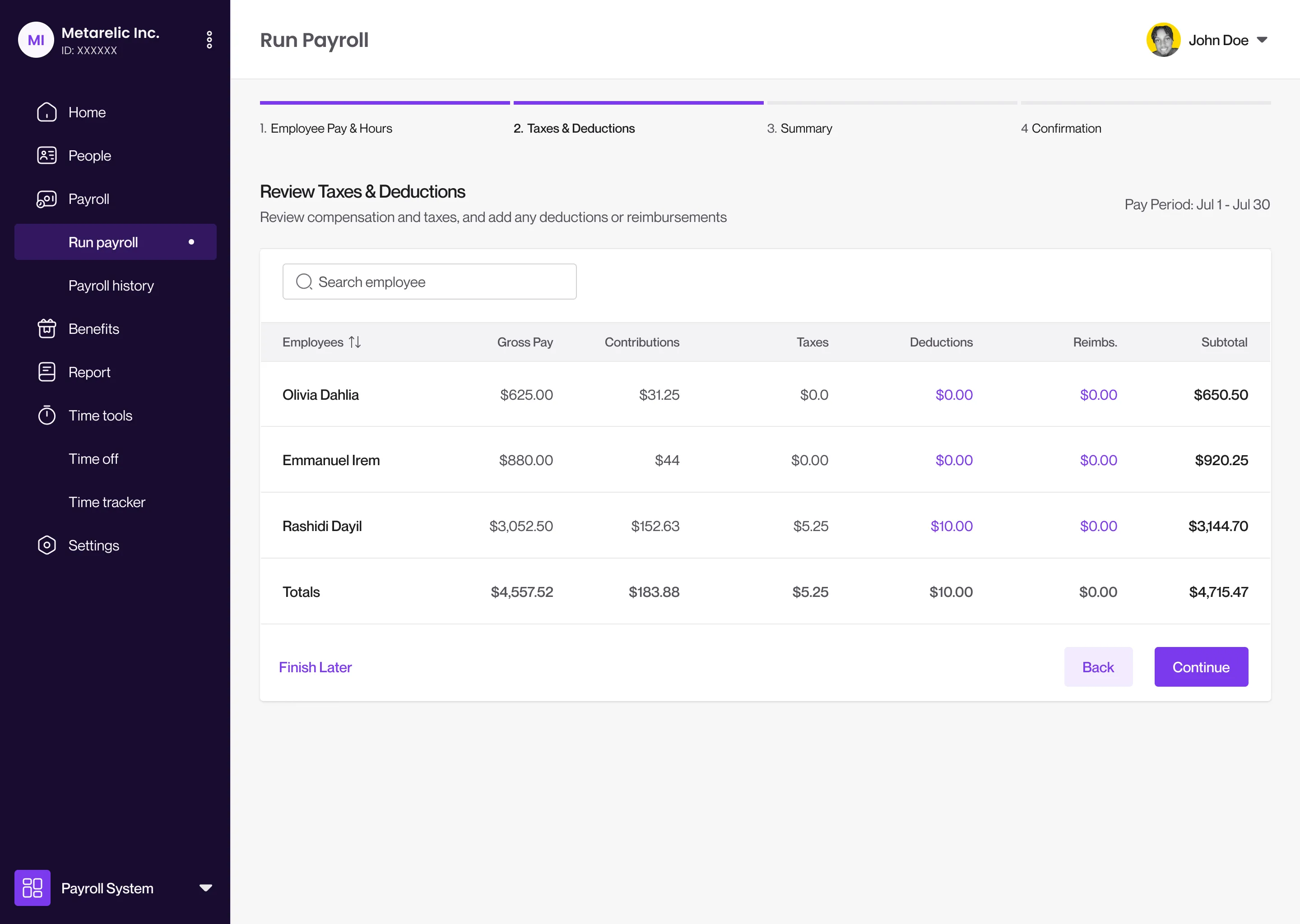
Task: Click the Subtotal column header
Action: 1224,342
